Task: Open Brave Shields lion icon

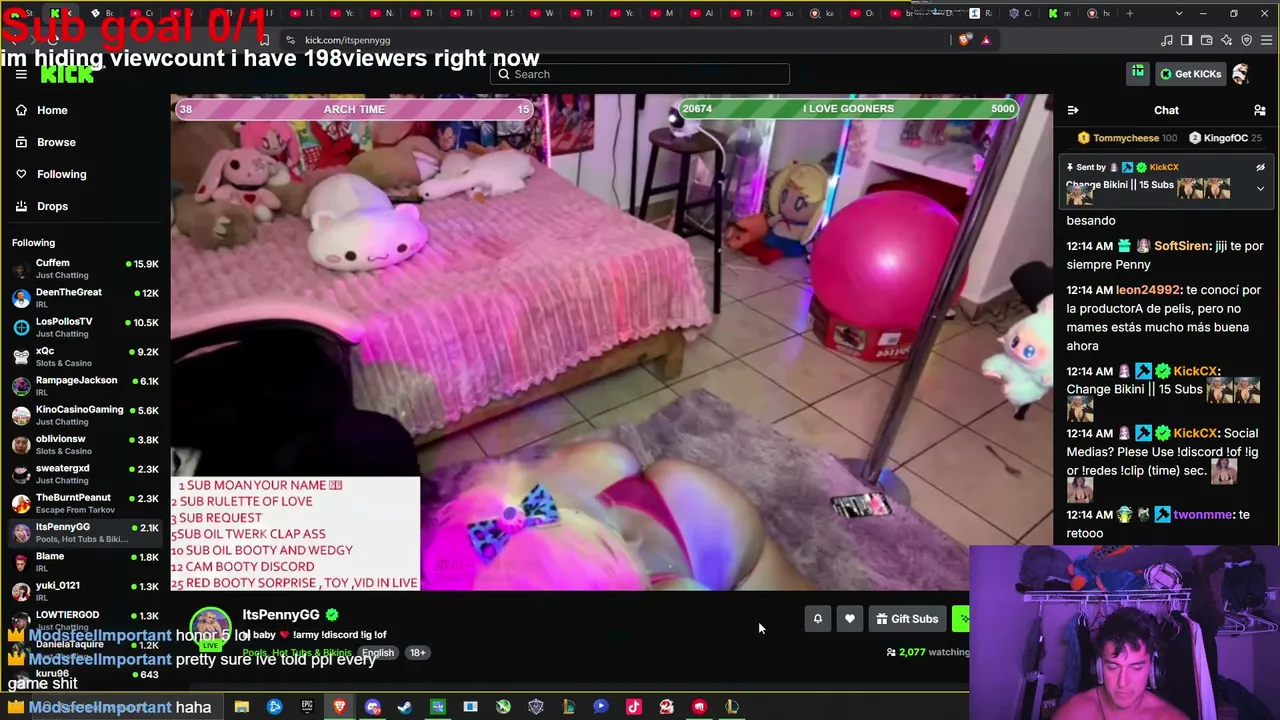Action: coord(964,40)
